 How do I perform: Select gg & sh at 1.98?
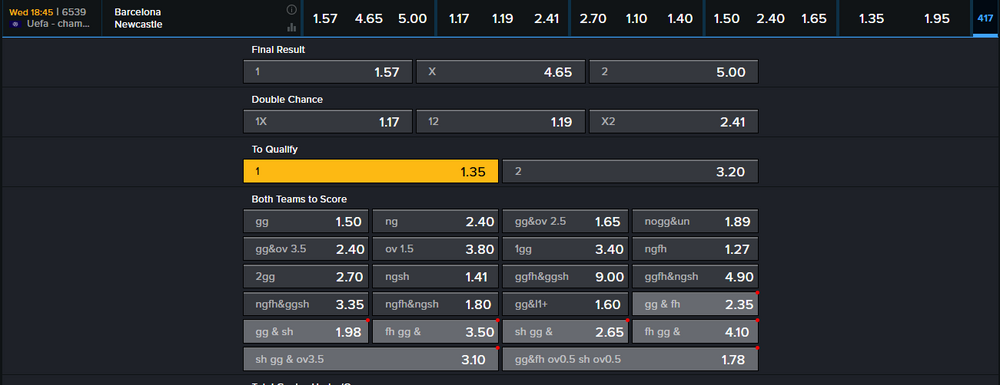(x=306, y=331)
